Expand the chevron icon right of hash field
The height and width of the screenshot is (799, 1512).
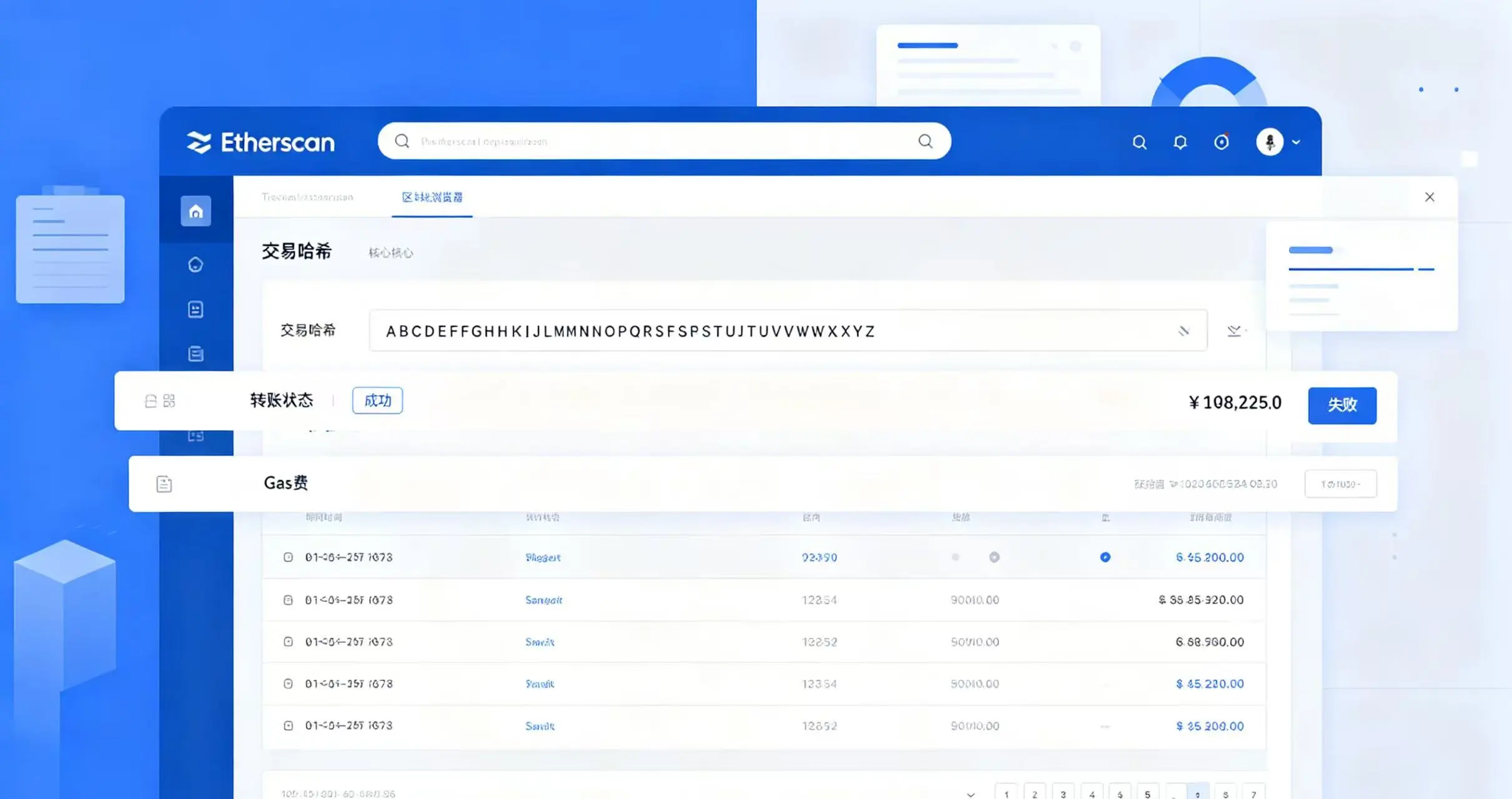tap(1235, 330)
